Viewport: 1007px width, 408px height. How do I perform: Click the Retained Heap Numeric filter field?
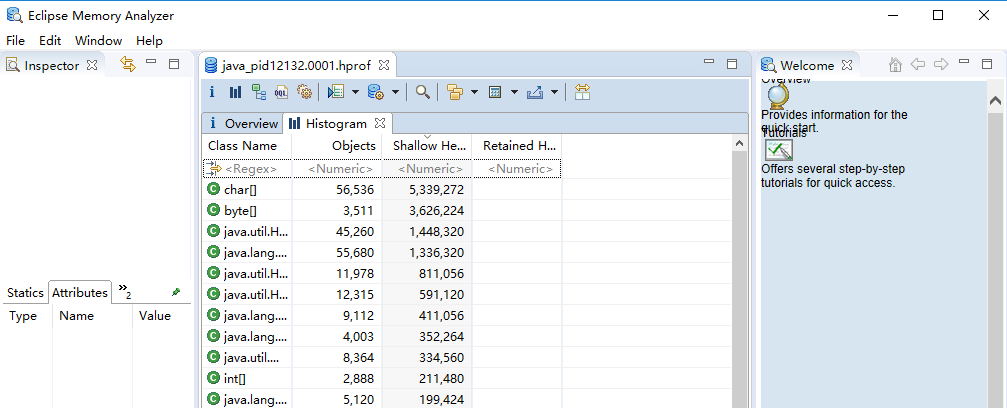[517, 169]
